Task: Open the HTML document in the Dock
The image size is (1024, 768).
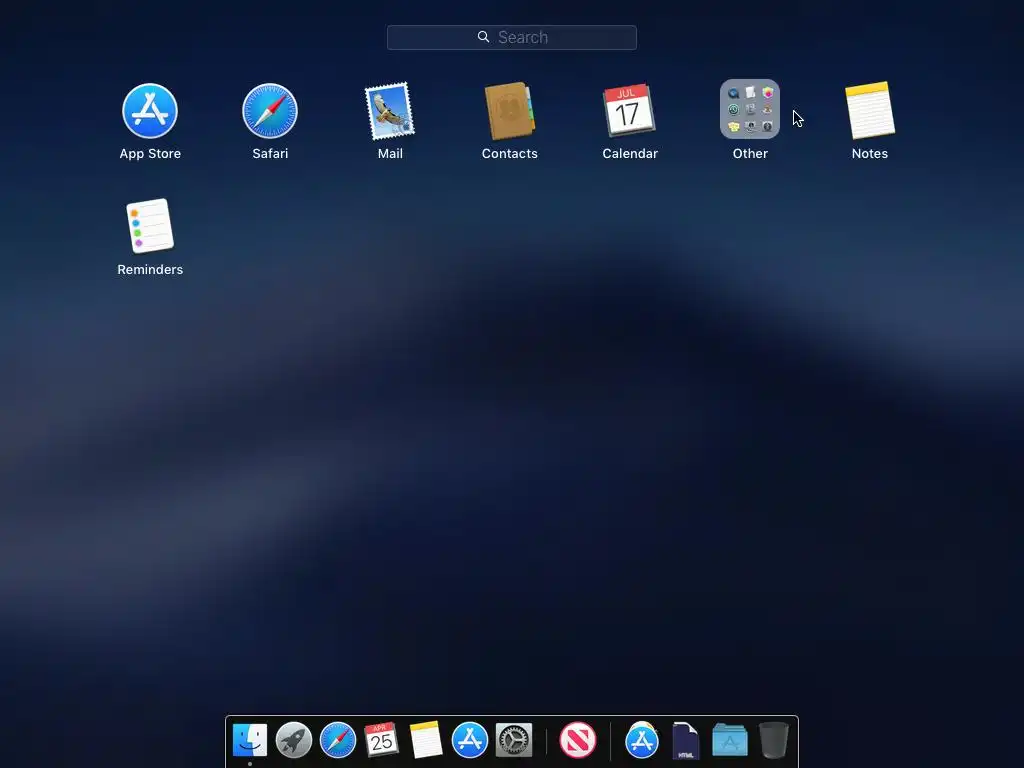Action: tap(686, 741)
